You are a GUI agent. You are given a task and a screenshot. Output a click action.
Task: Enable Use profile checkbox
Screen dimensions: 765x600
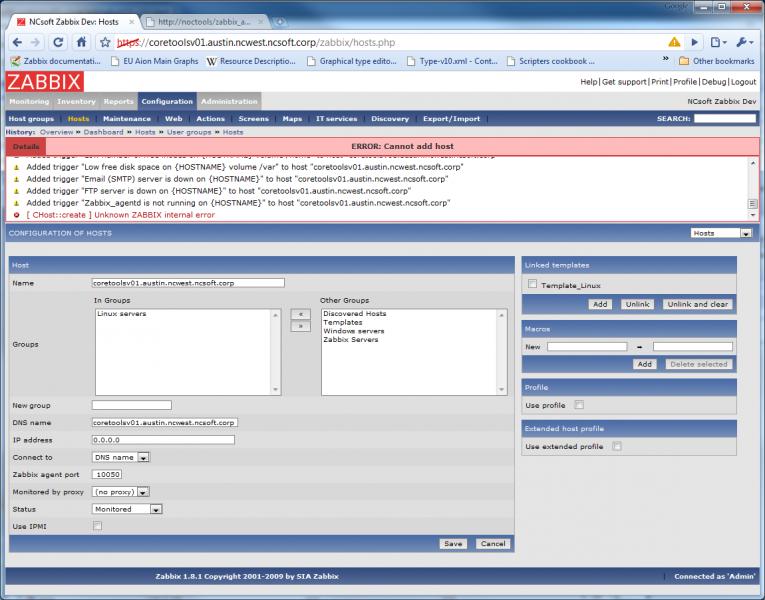coord(579,404)
